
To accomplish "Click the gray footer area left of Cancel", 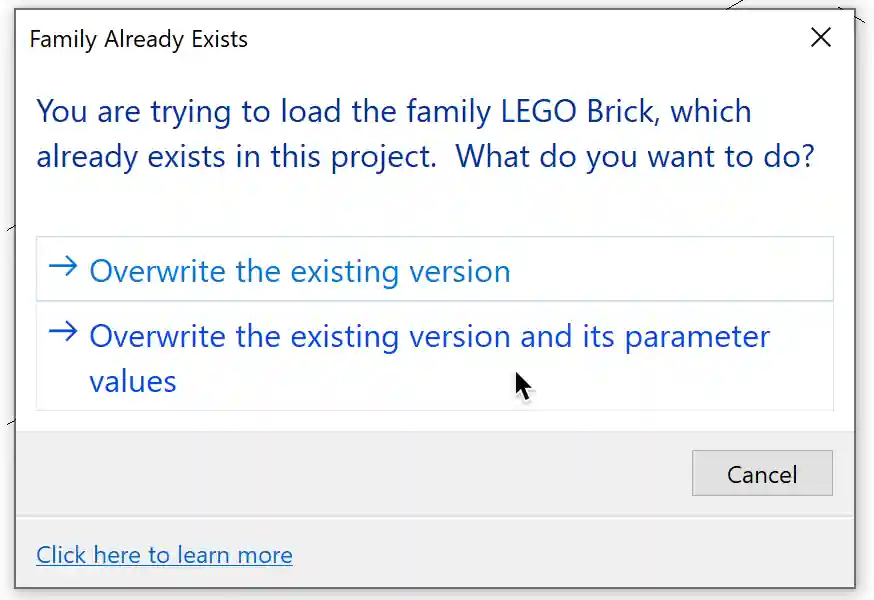I will point(350,473).
